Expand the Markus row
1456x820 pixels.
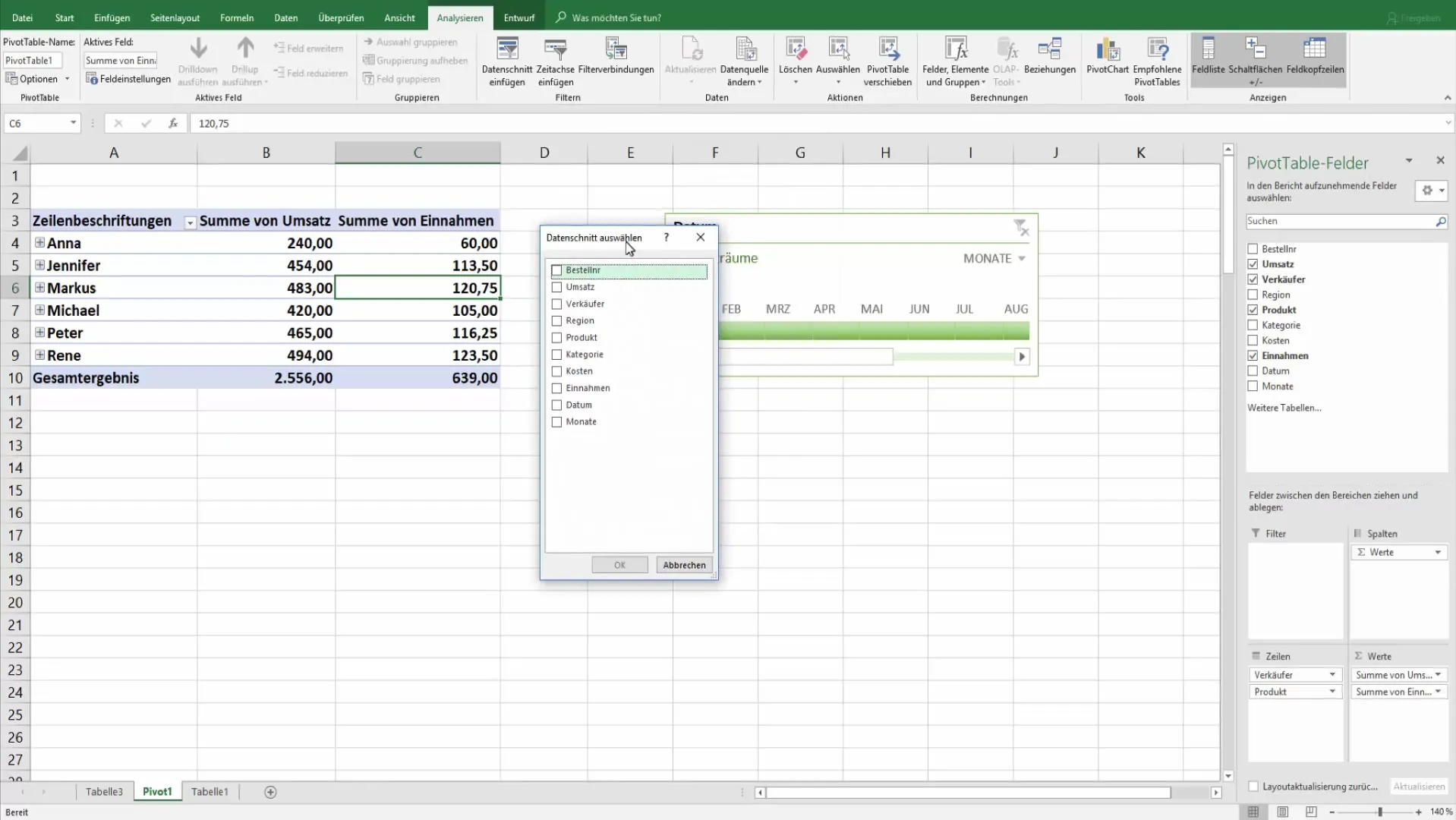point(39,288)
